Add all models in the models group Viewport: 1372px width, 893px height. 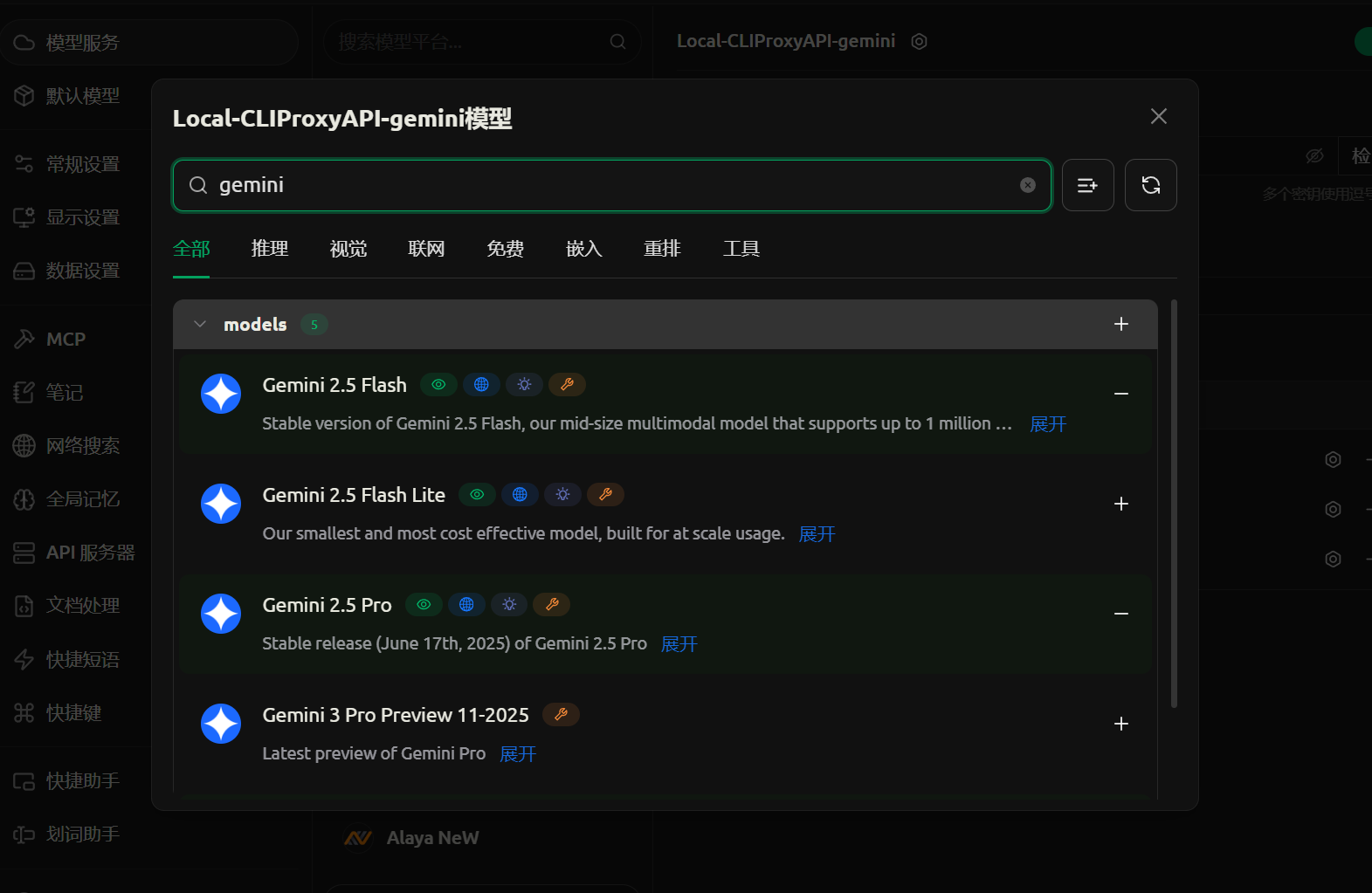point(1121,324)
